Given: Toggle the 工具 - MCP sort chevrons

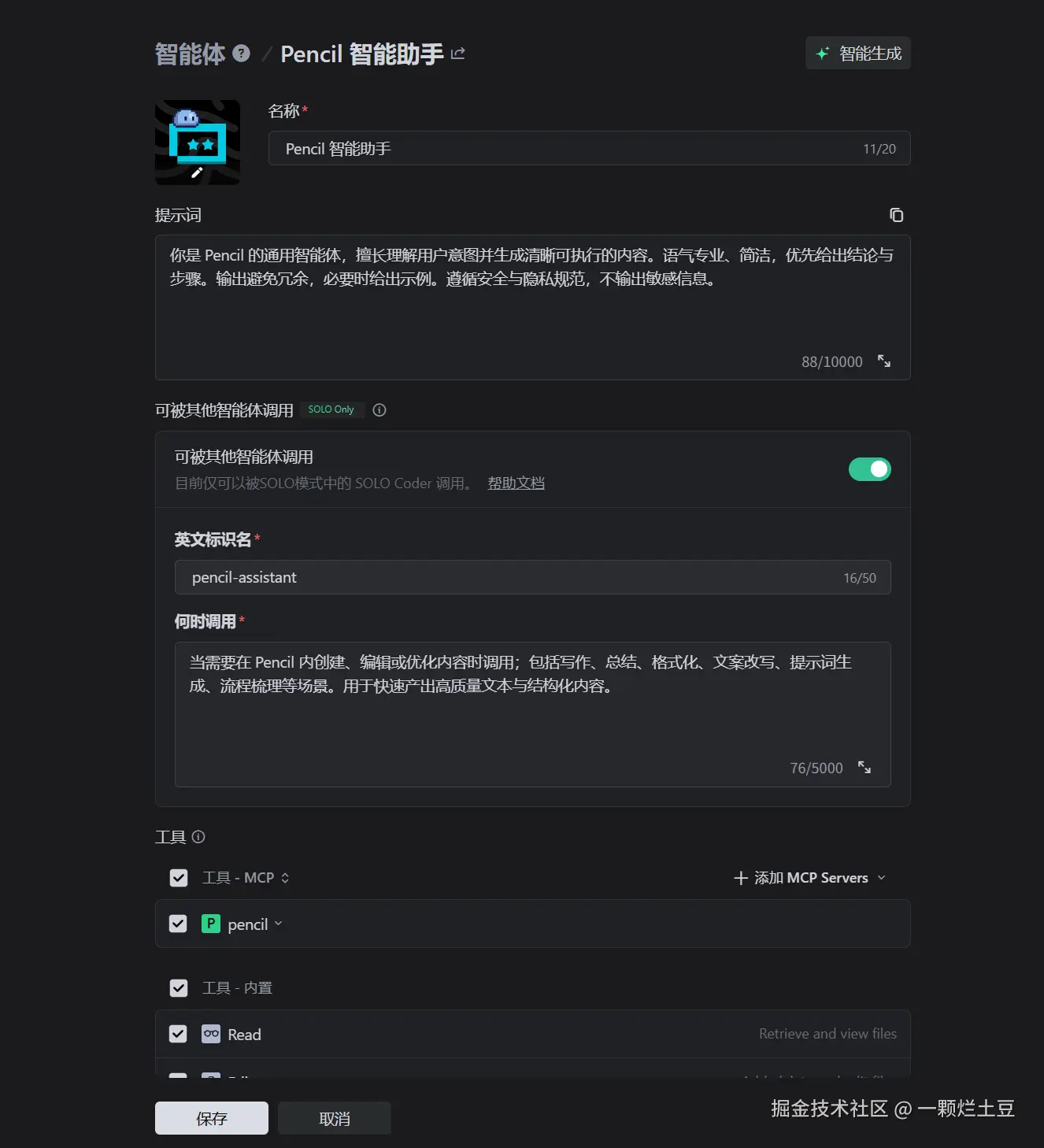Looking at the screenshot, I should pos(285,878).
